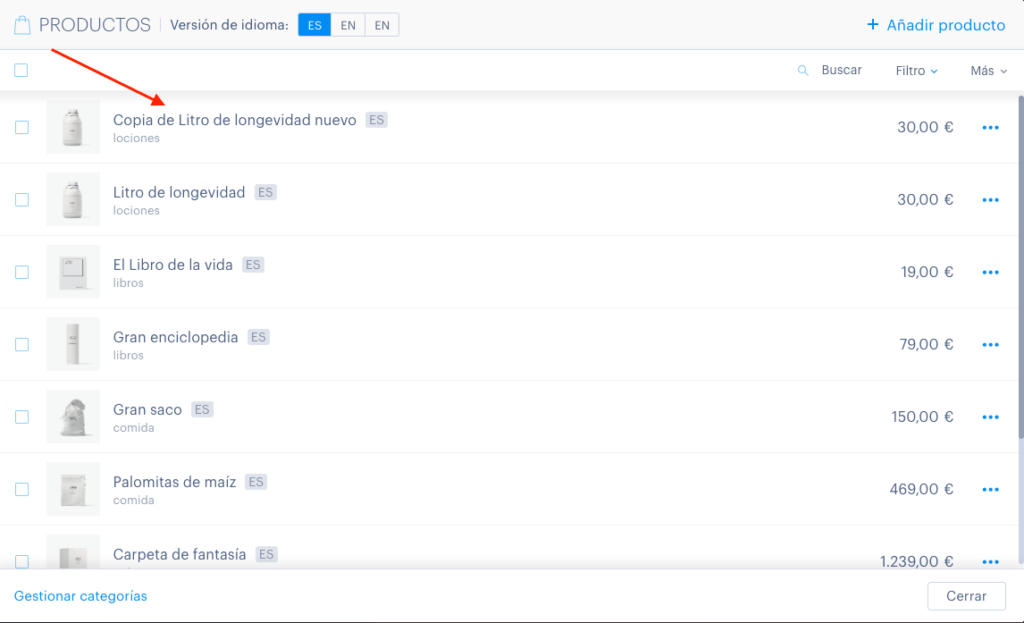Click the vertical scrollbar of product list
1024x623 pixels.
pos(1020,268)
